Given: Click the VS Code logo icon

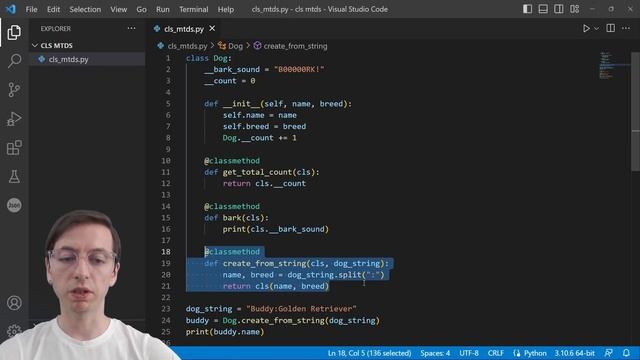Looking at the screenshot, I should coord(11,9).
